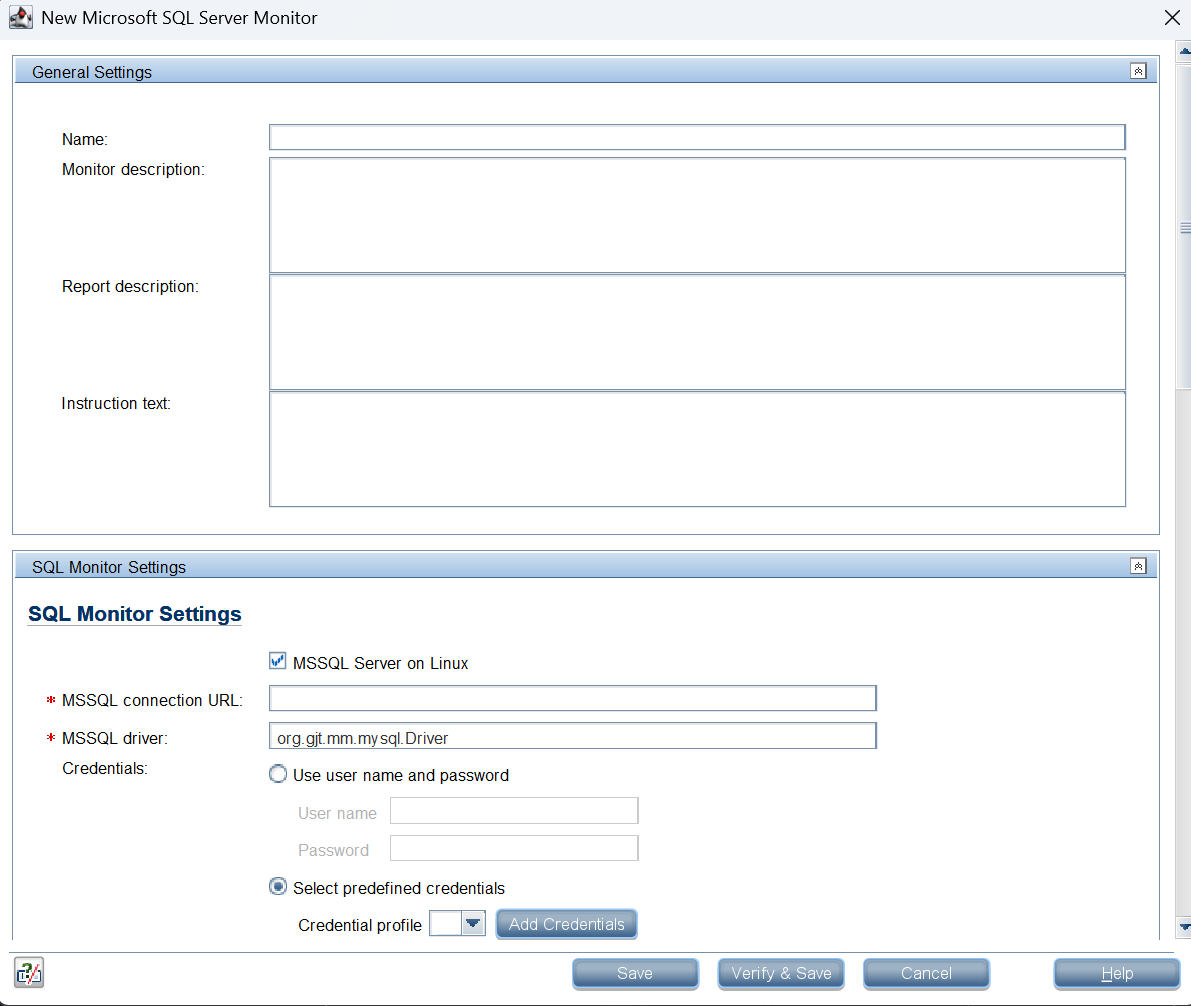Image resolution: width=1191 pixels, height=1006 pixels.
Task: Collapse the General Settings panel
Action: [x=1138, y=71]
